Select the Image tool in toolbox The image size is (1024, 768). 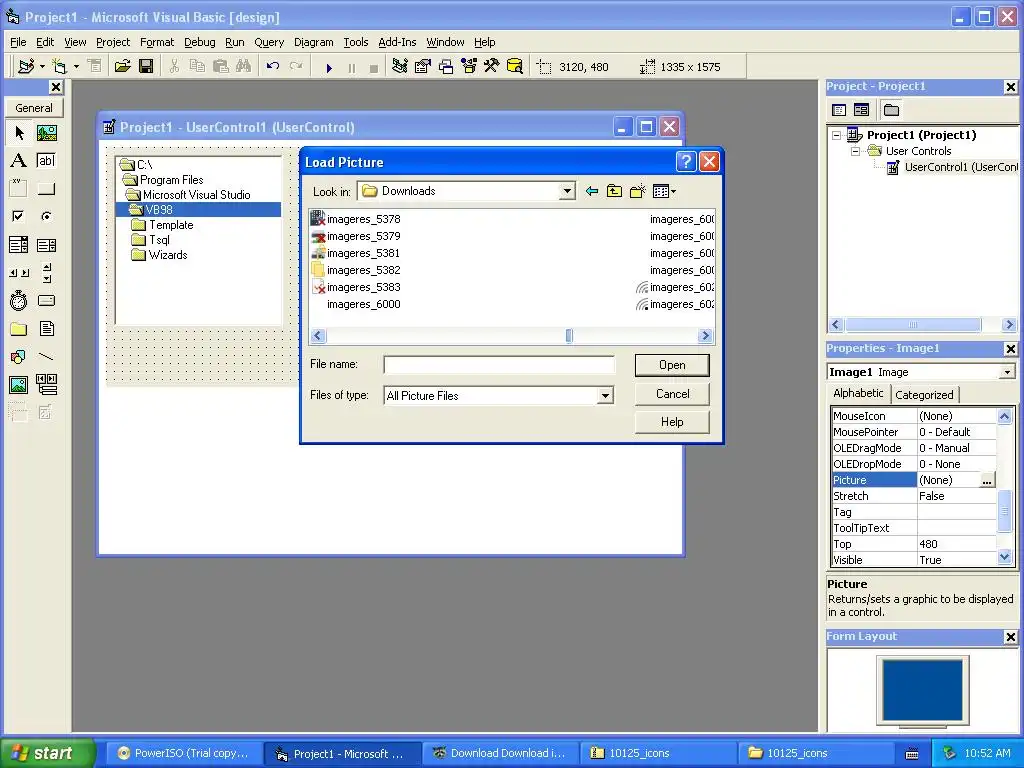(x=18, y=385)
